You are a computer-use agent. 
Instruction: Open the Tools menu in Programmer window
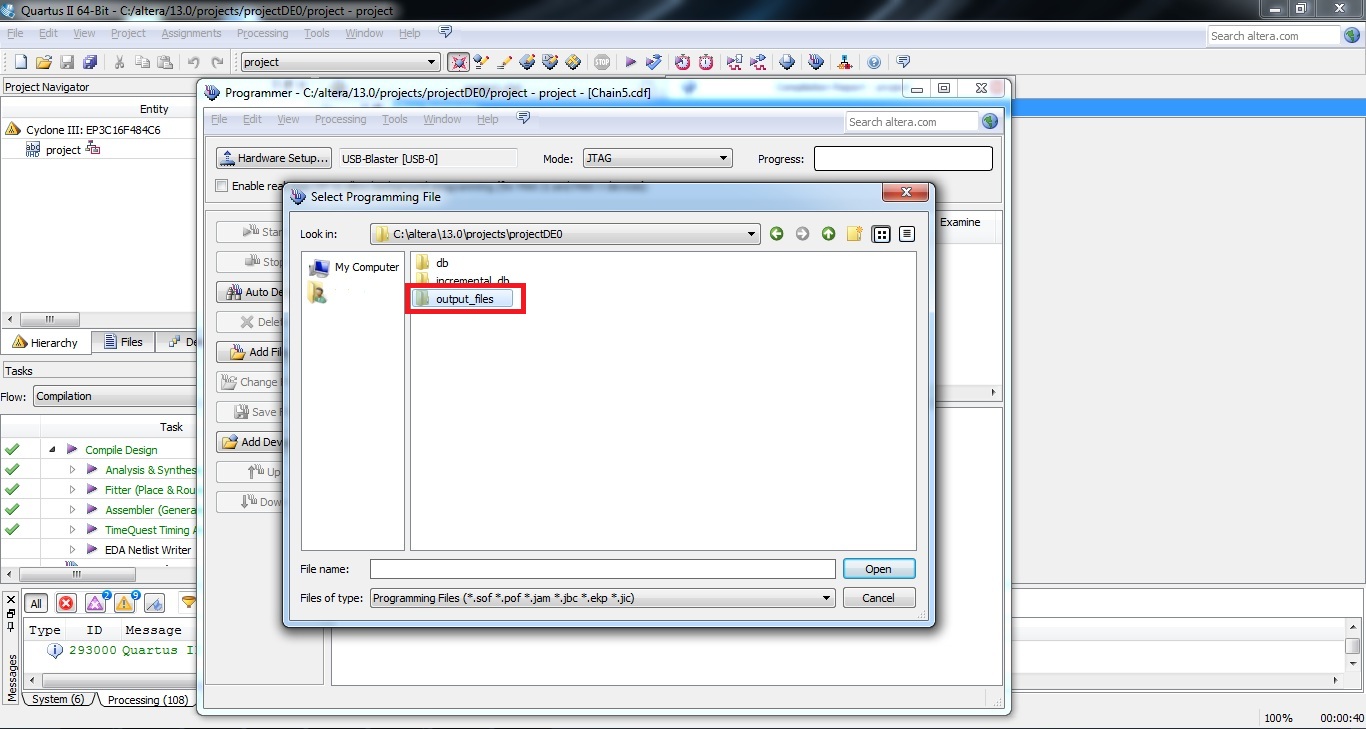395,119
